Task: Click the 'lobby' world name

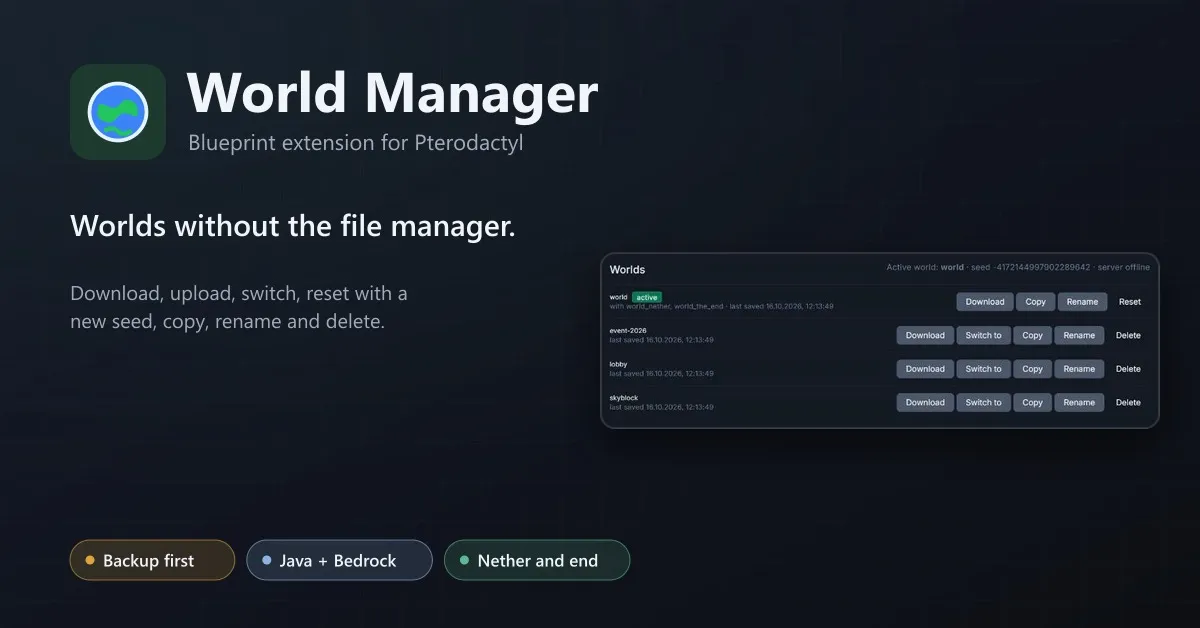Action: [618, 364]
